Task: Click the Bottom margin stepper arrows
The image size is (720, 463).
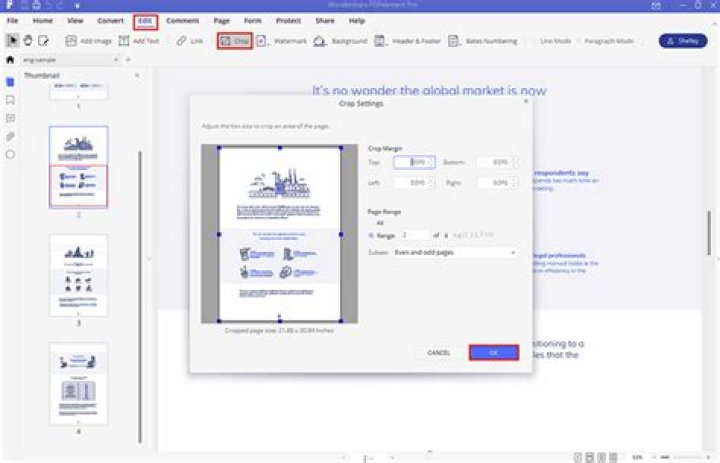Action: (x=513, y=162)
